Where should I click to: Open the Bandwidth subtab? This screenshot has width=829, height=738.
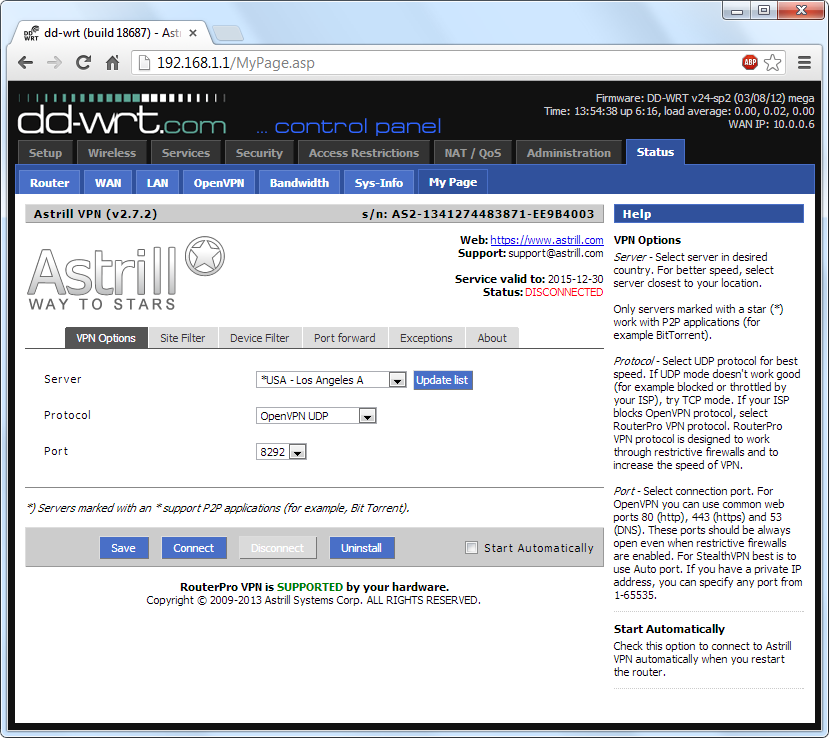(299, 182)
